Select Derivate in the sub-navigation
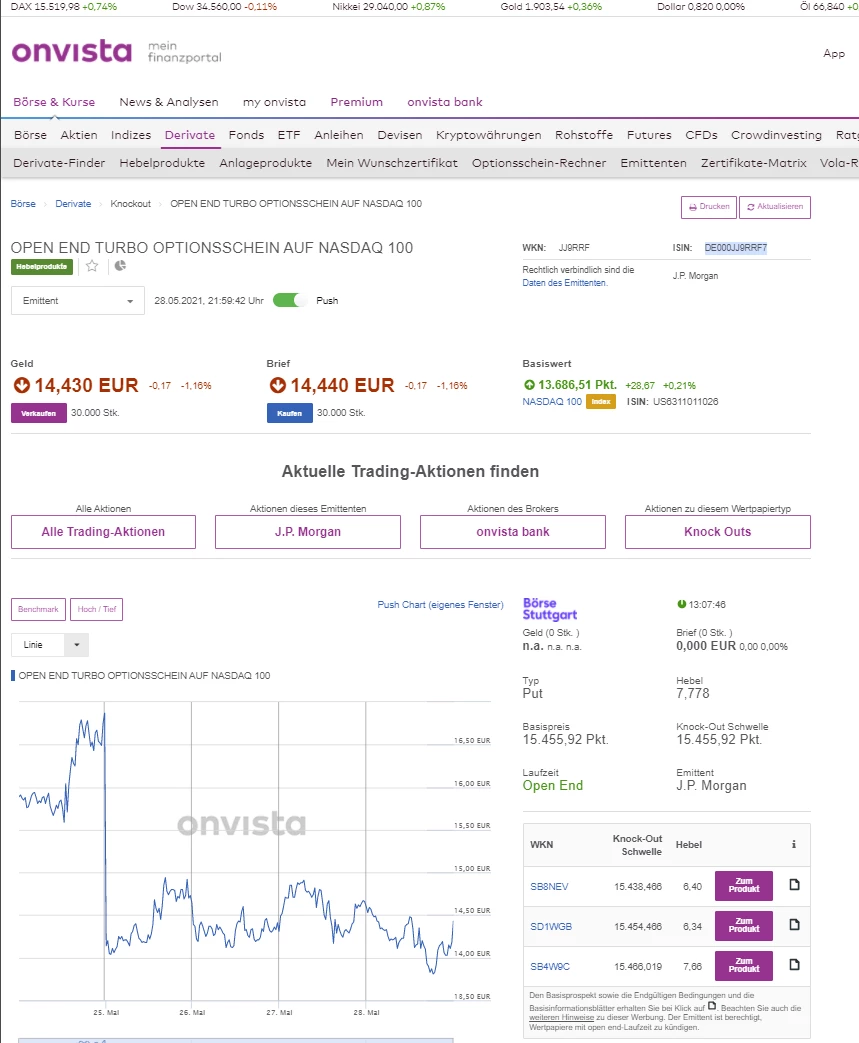 (190, 135)
